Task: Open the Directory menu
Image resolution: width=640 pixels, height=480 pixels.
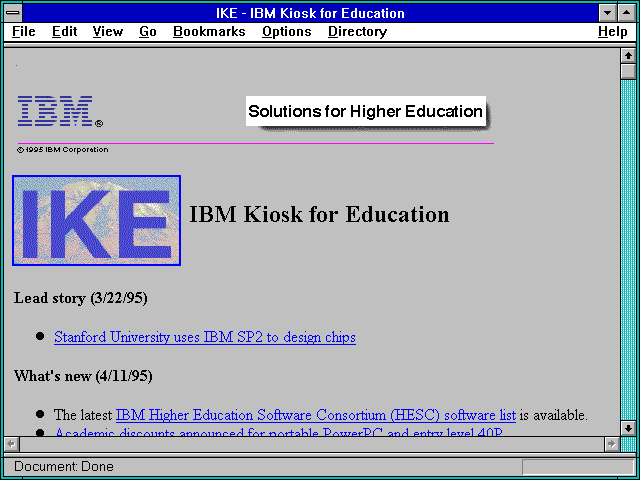Action: click(358, 32)
